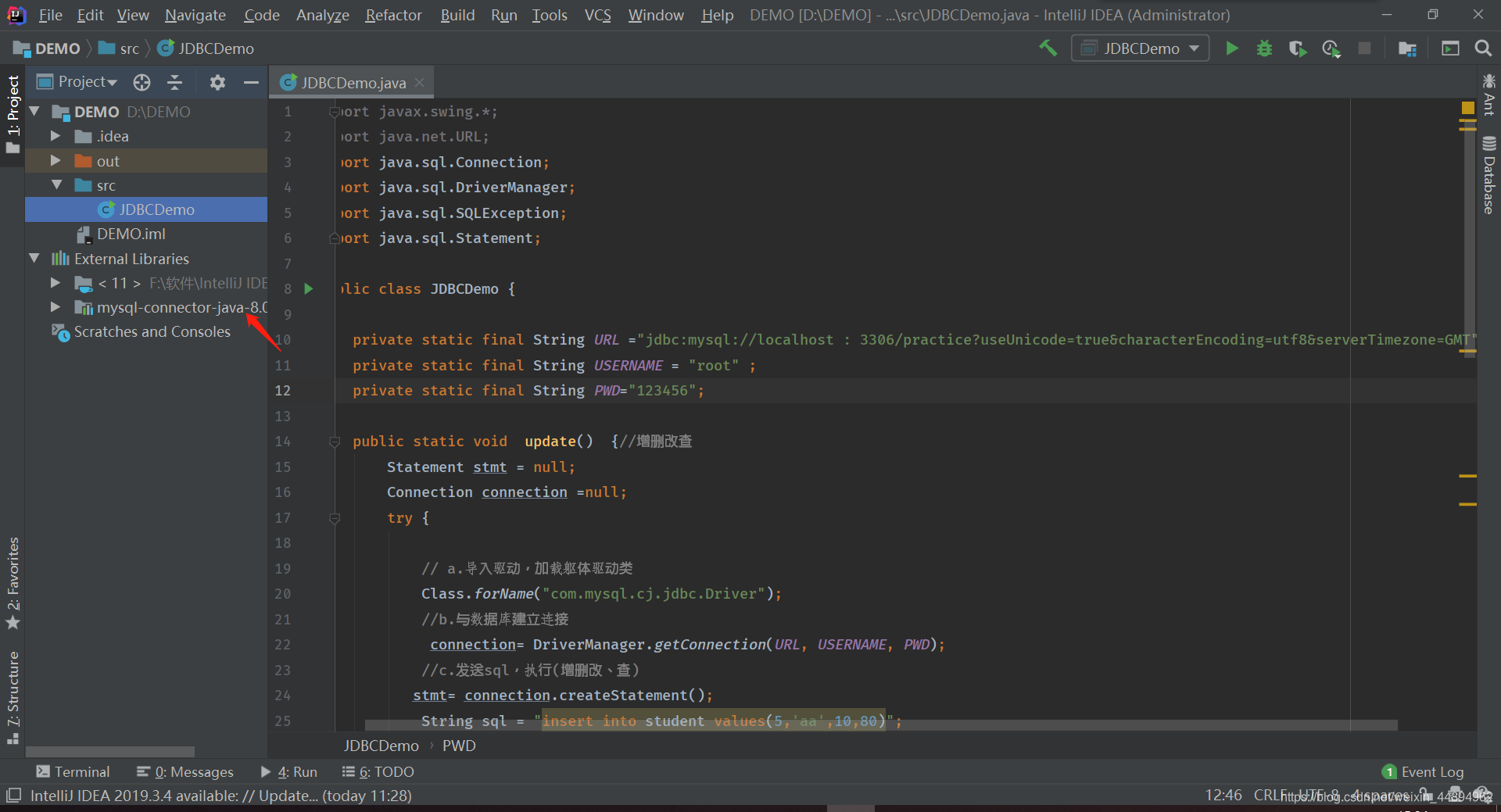
Task: Open the Database tool window
Action: pyautogui.click(x=1488, y=175)
